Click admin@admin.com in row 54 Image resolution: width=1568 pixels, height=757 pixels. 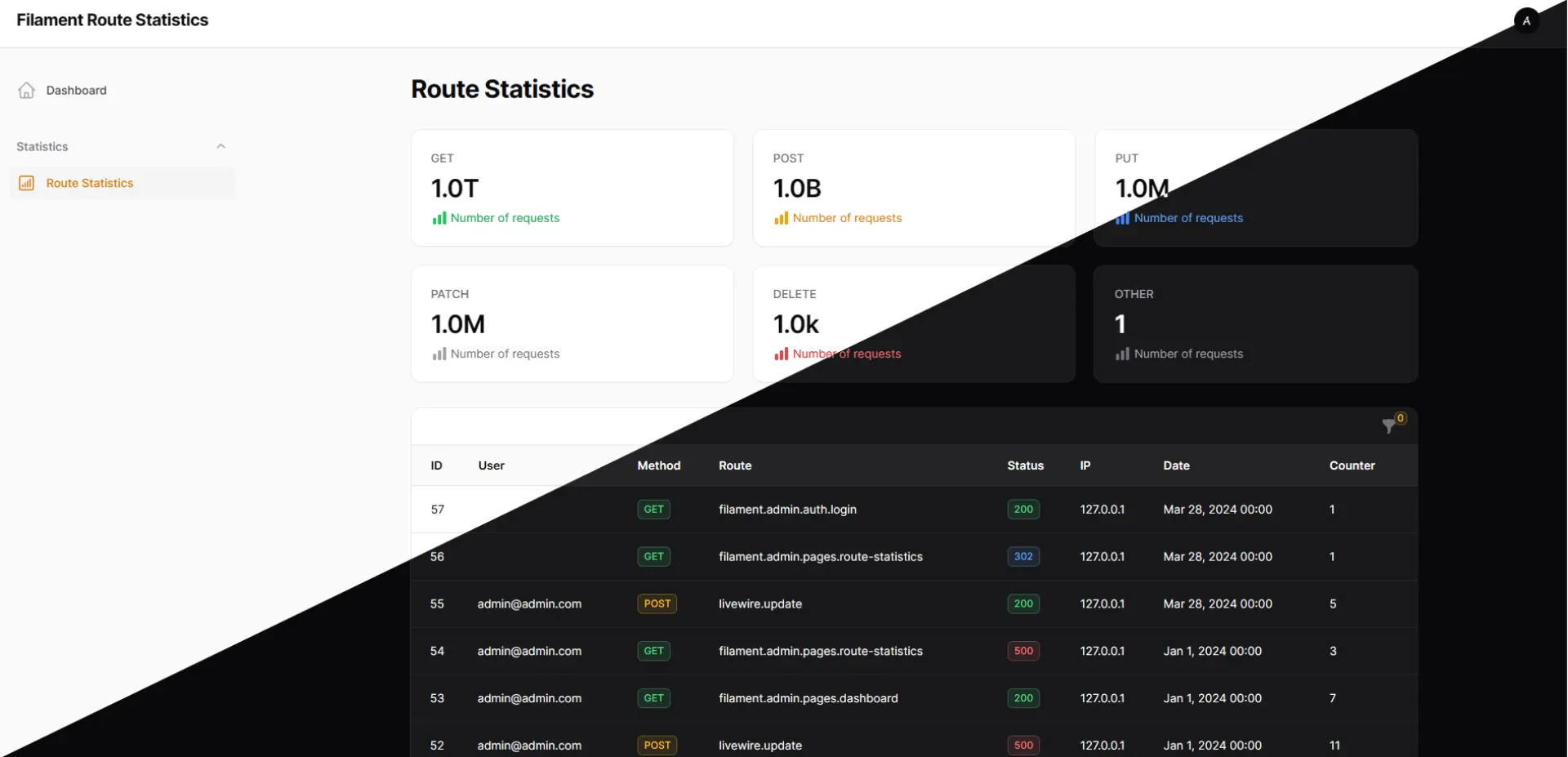(529, 651)
